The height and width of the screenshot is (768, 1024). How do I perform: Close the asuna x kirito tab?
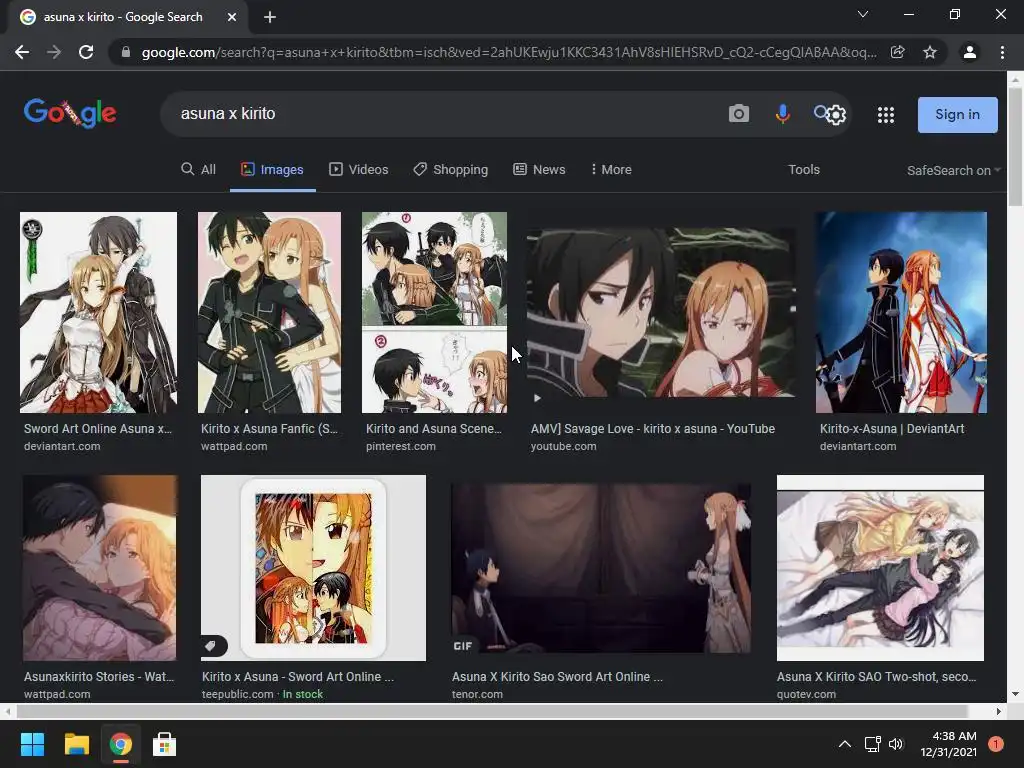(232, 17)
